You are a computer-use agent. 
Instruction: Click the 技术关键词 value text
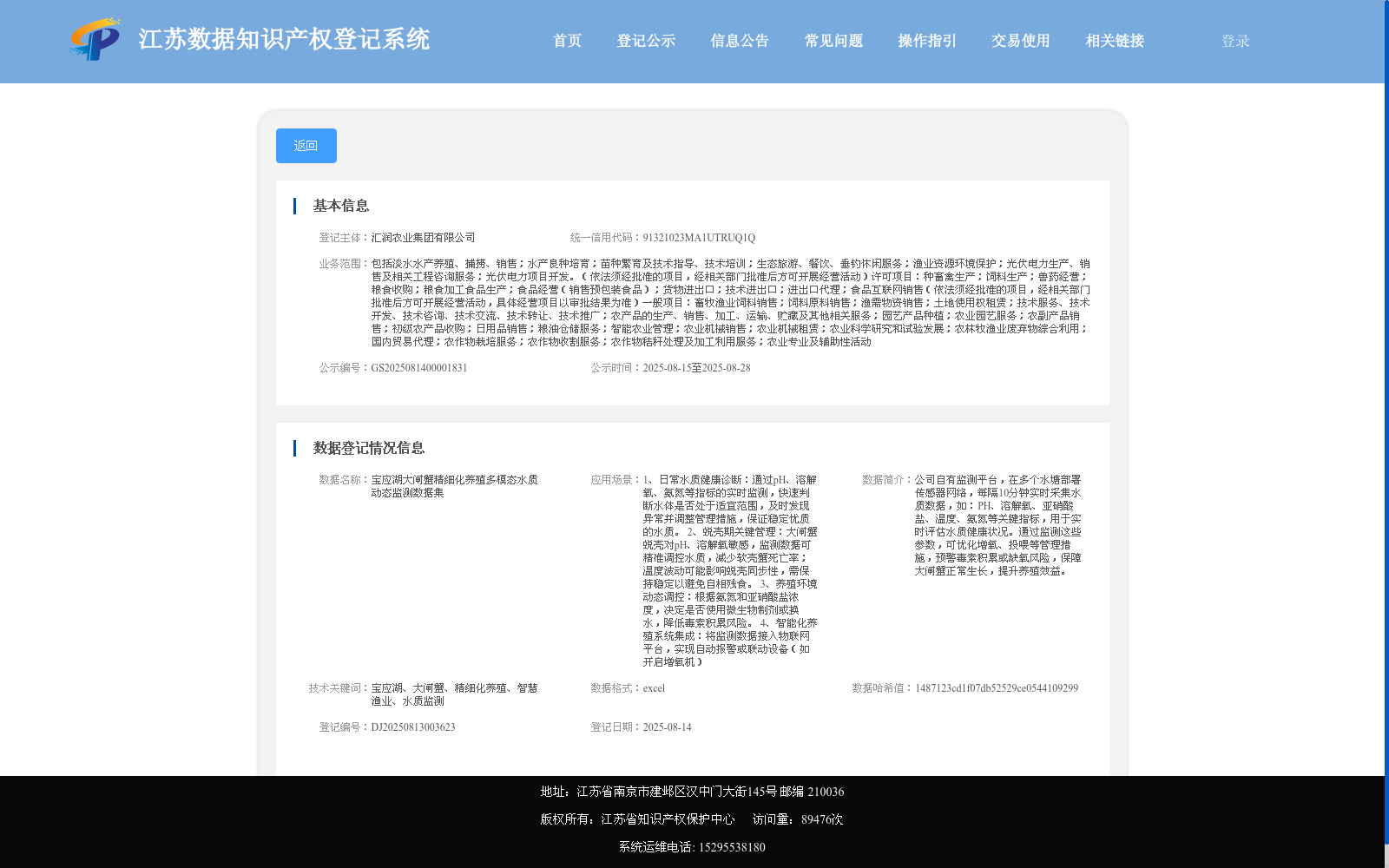[455, 694]
